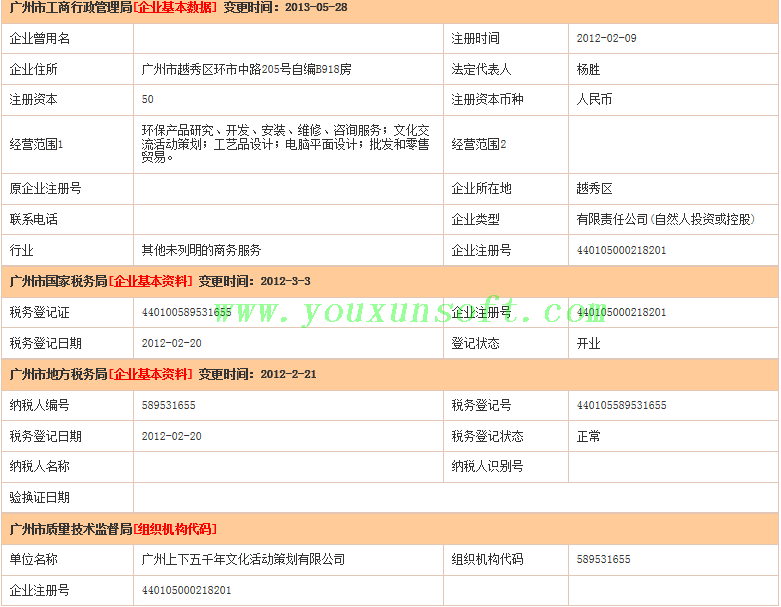
Task: Select the status value 开业
Action: click(x=588, y=343)
